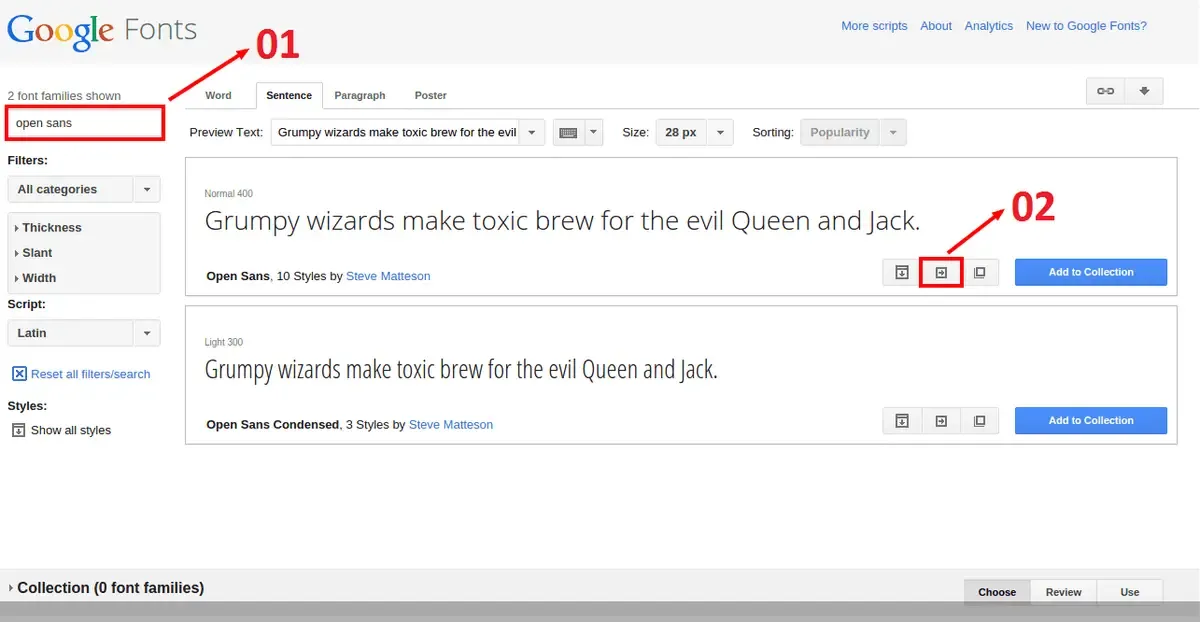1200x622 pixels.
Task: Click the font search field with 'open sans'
Action: [x=84, y=123]
